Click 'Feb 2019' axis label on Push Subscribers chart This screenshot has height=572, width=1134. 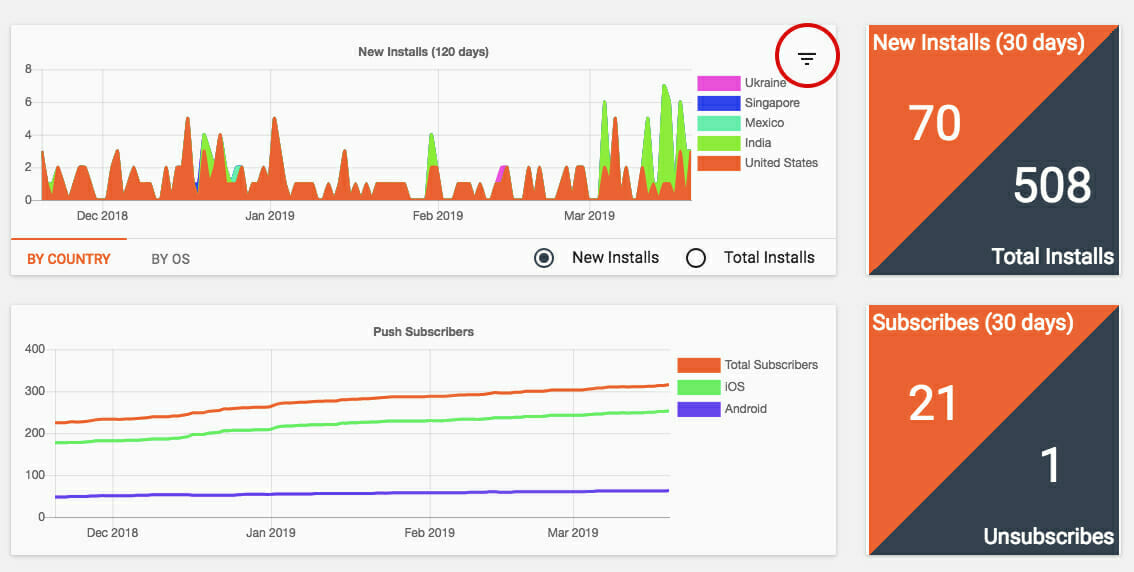coord(430,533)
